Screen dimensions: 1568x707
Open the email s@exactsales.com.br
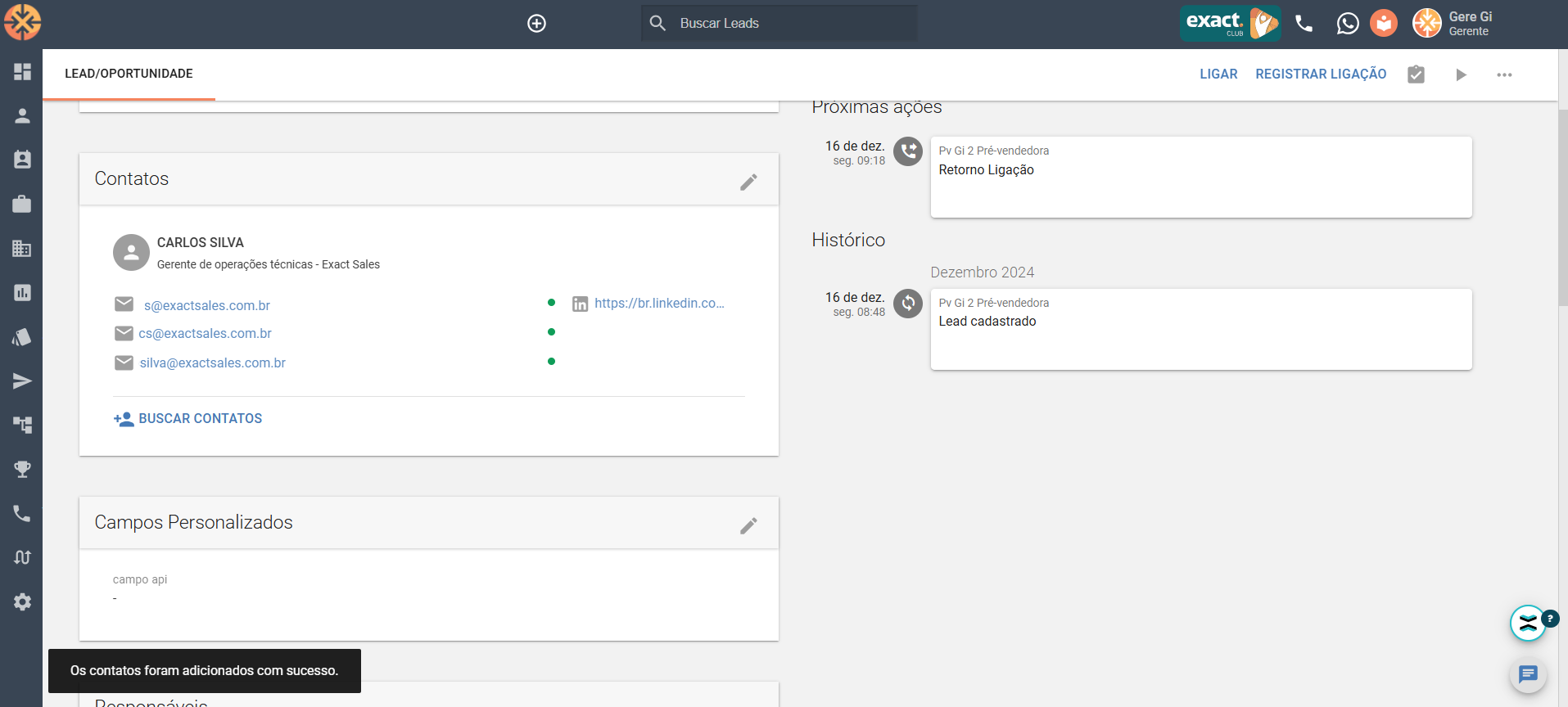click(x=207, y=305)
